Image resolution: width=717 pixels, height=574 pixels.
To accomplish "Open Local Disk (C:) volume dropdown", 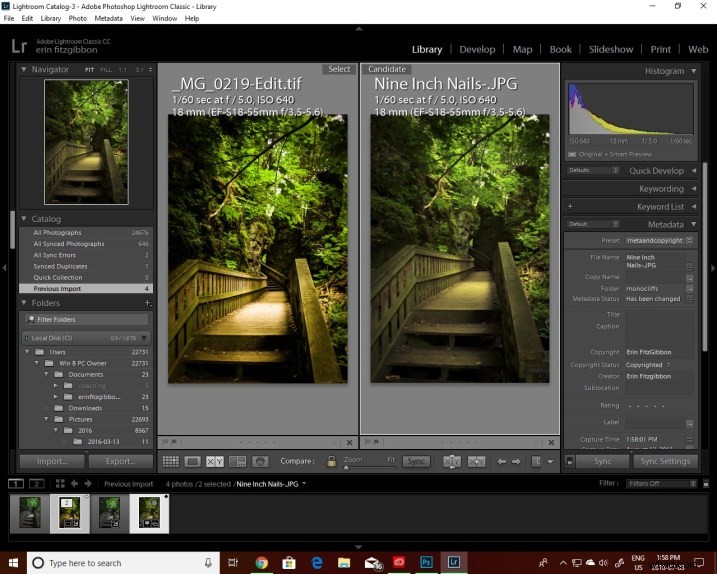I will pyautogui.click(x=144, y=338).
